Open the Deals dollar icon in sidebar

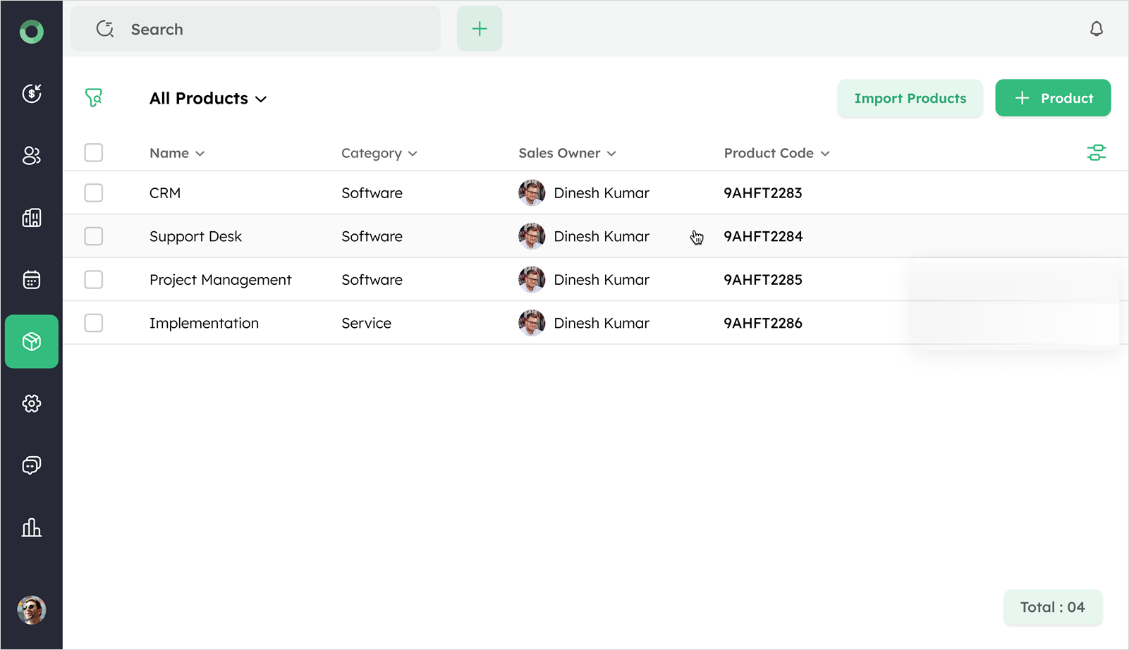[x=32, y=93]
